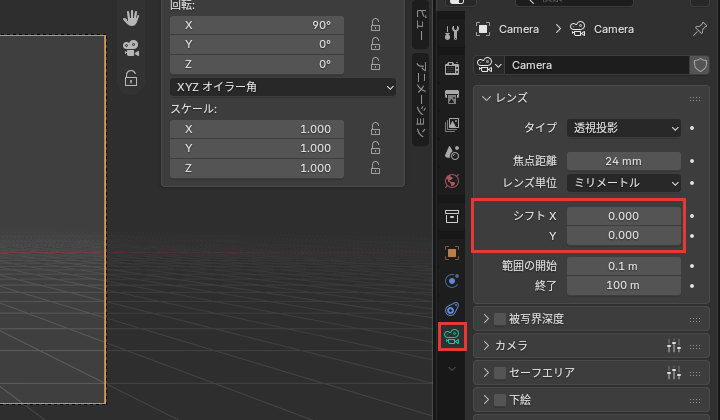
Task: Animate レンズ単位 property dot
Action: 692,183
